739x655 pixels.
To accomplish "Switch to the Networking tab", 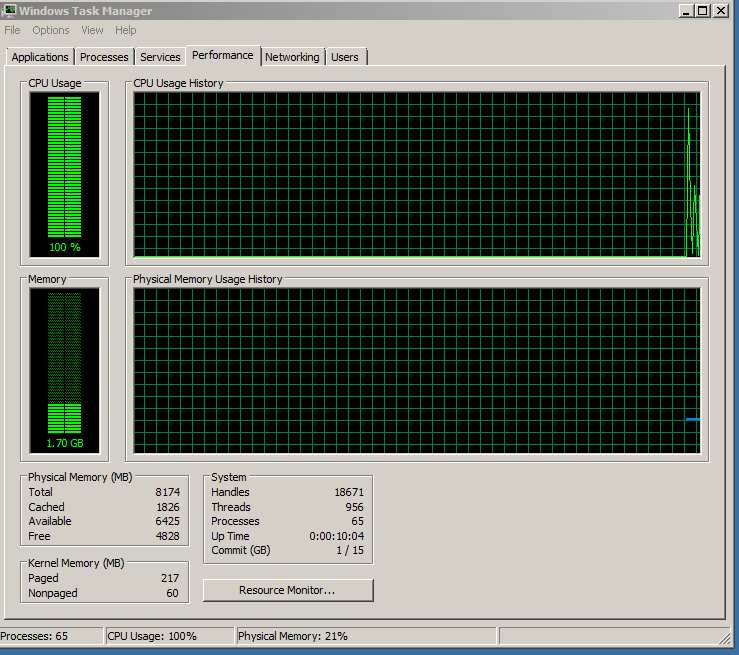I will click(x=292, y=57).
